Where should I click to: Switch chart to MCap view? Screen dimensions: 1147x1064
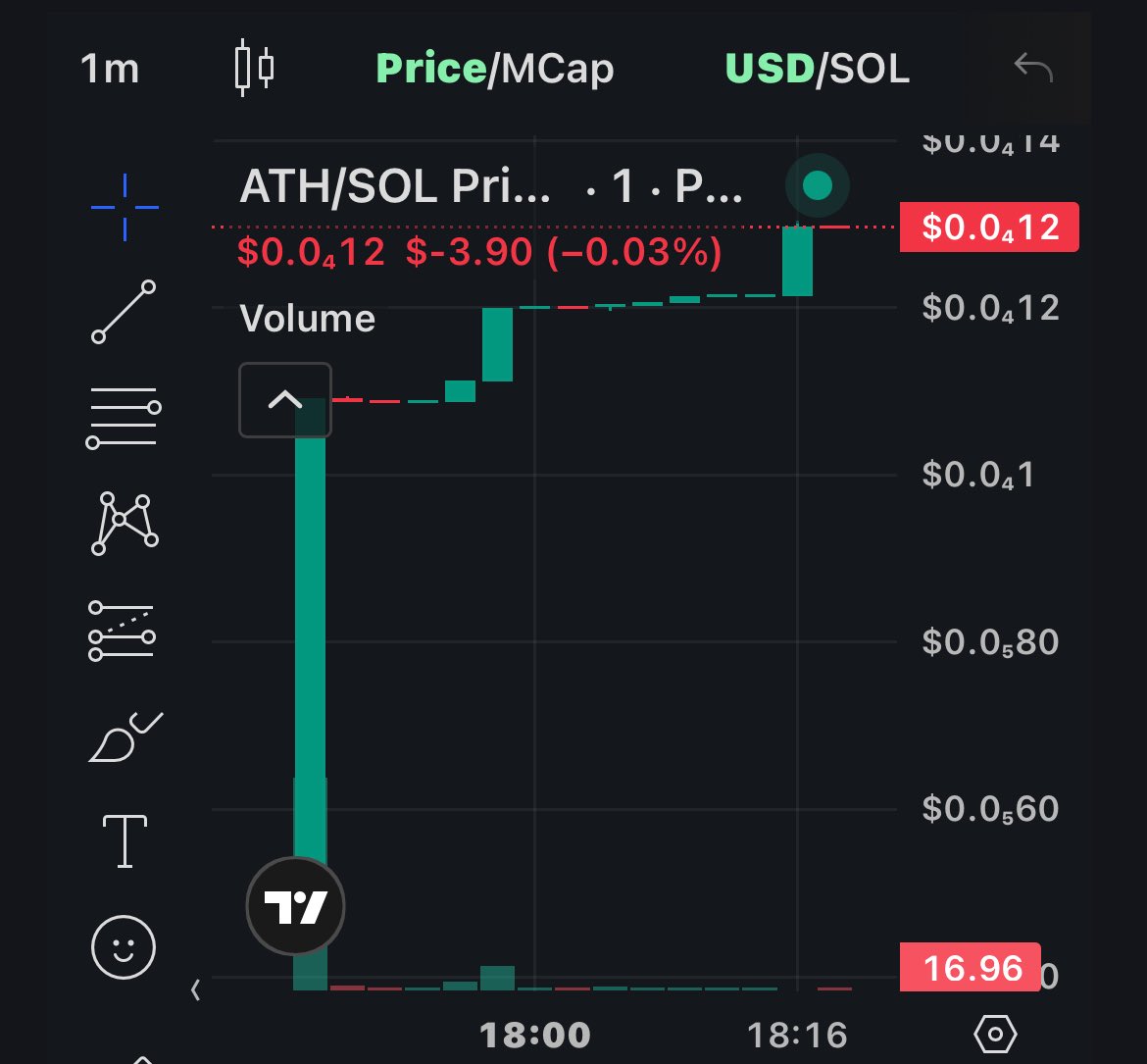point(558,69)
